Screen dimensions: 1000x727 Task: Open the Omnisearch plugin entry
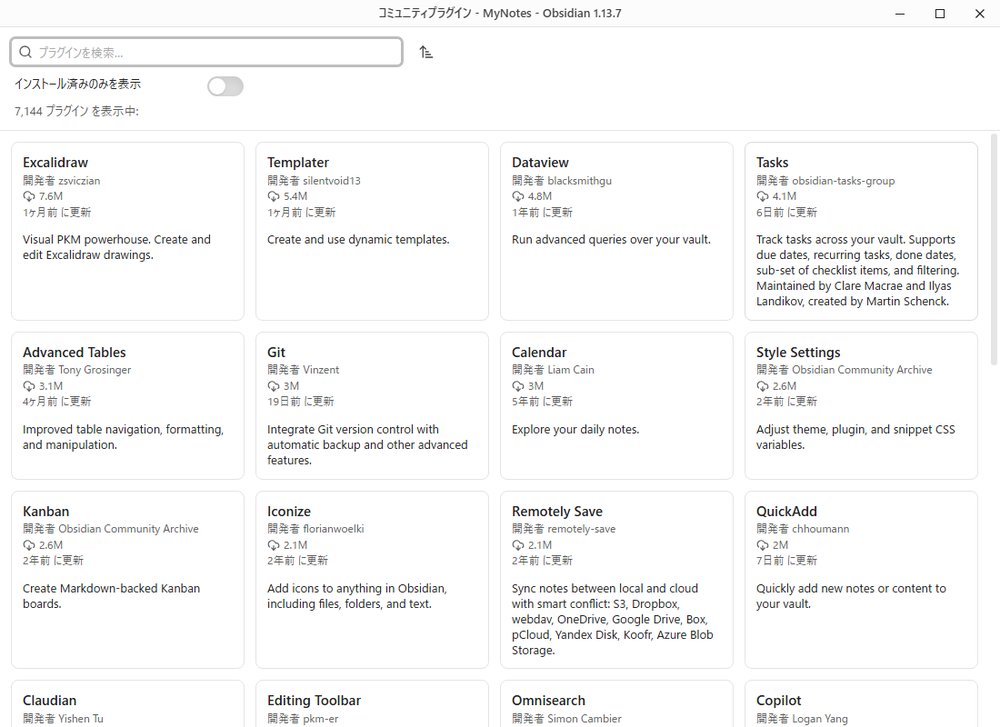tap(617, 703)
